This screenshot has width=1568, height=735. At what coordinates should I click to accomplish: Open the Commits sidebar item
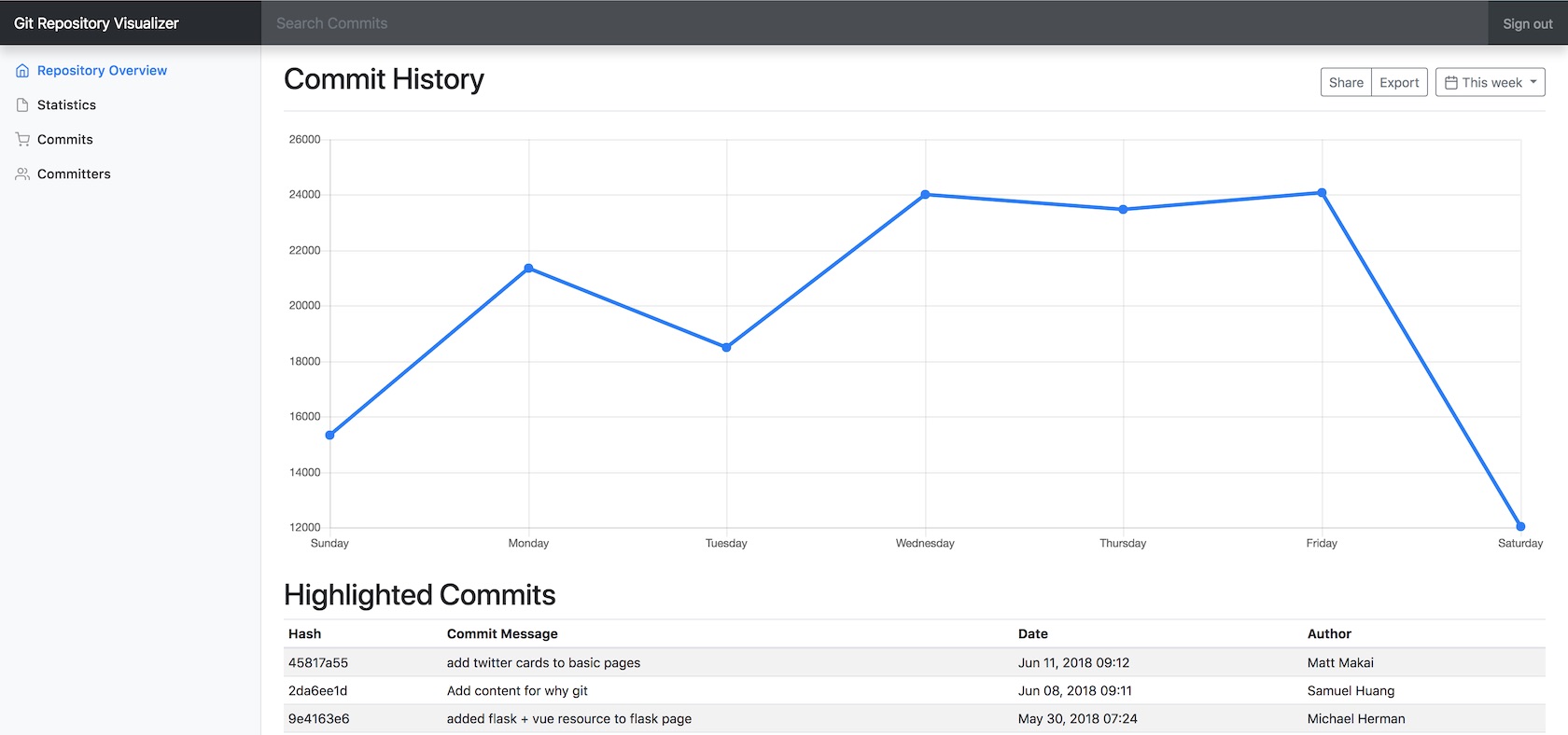(x=64, y=140)
